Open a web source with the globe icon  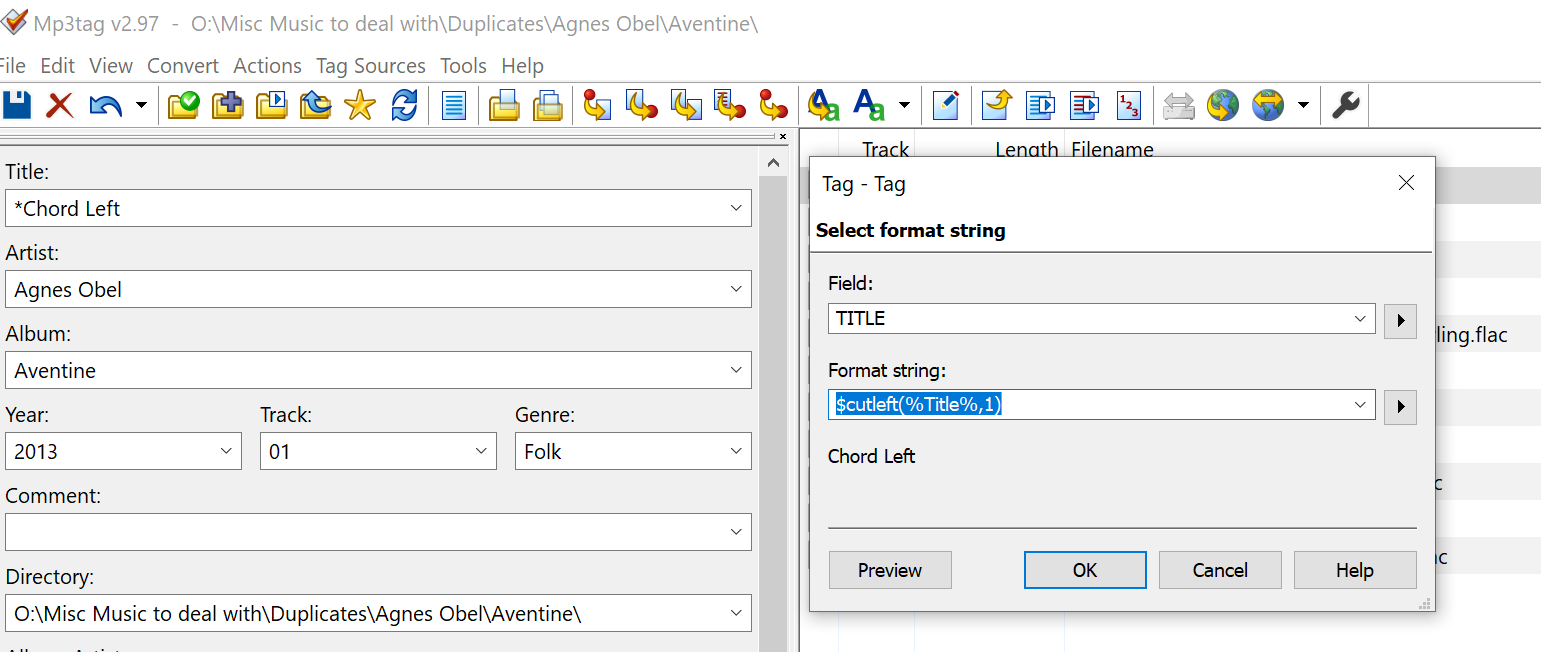click(x=1223, y=105)
